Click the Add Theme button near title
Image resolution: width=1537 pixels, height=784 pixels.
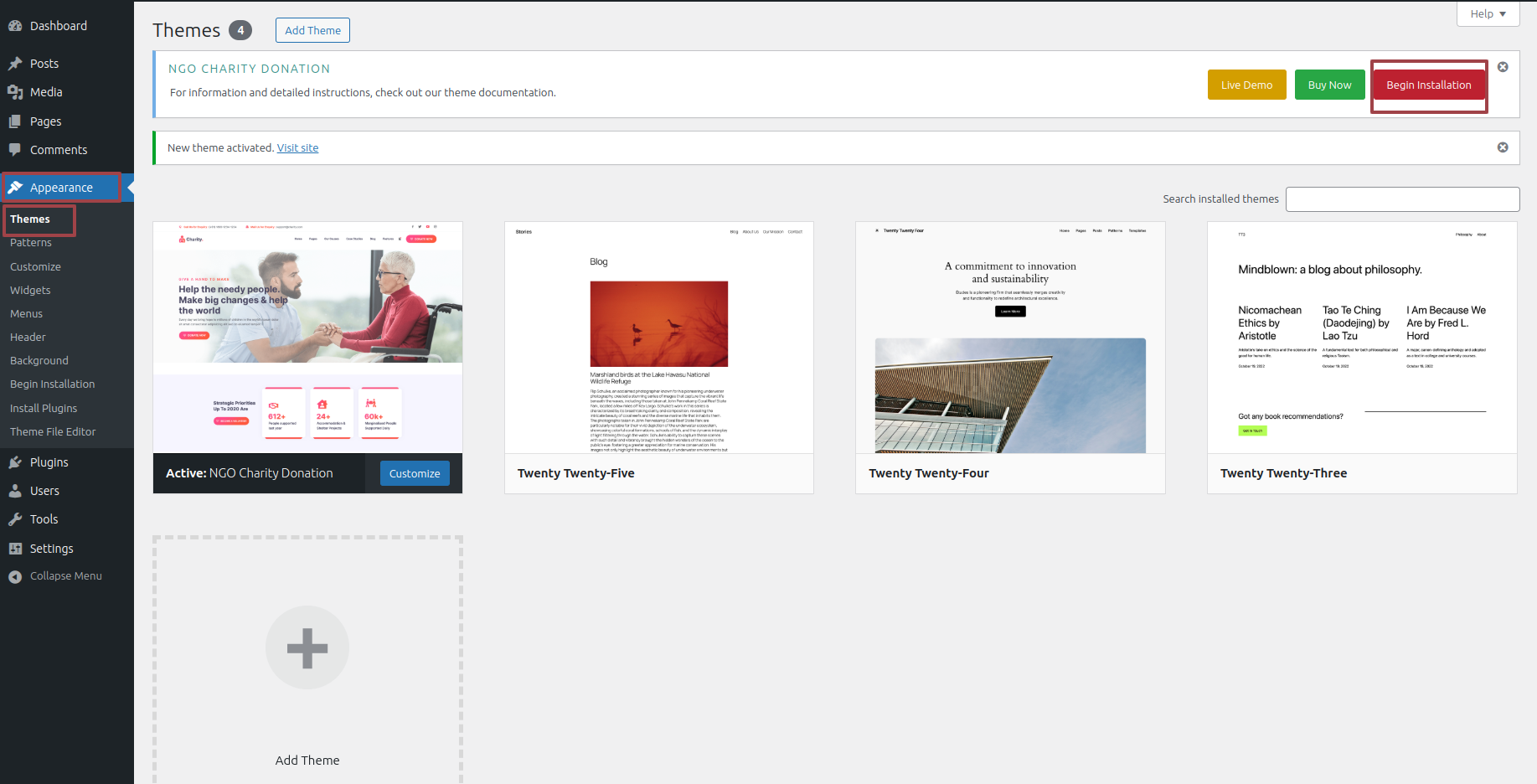click(312, 30)
